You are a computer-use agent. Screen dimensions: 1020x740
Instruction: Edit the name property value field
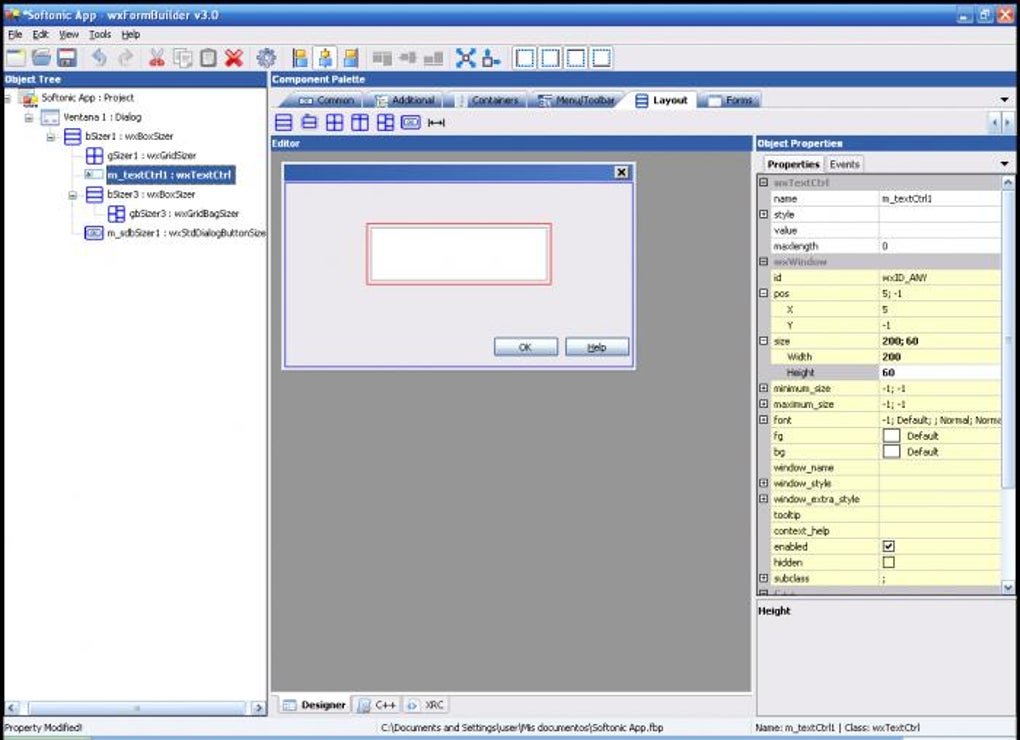coord(939,198)
